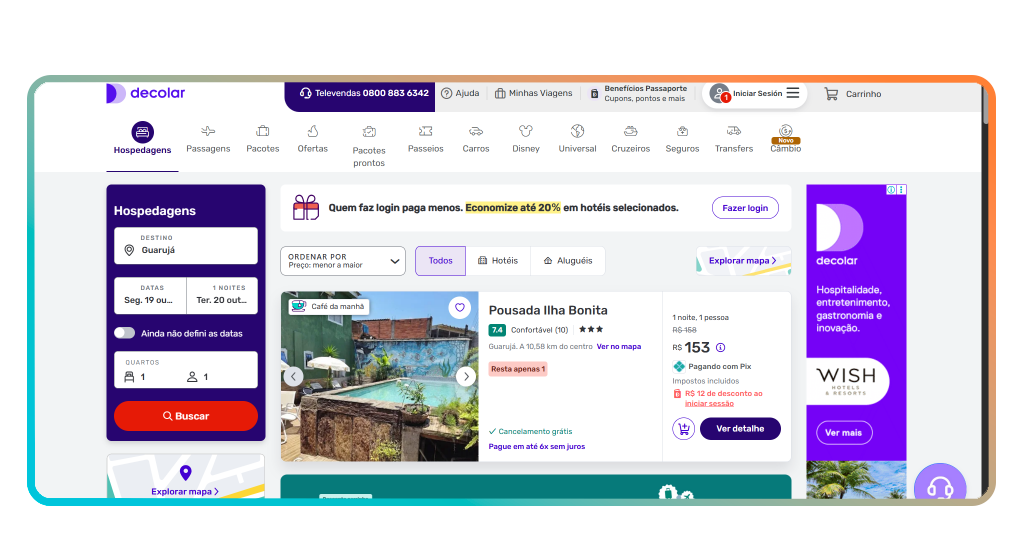Click Pague em até 6x sem juros

(x=537, y=447)
